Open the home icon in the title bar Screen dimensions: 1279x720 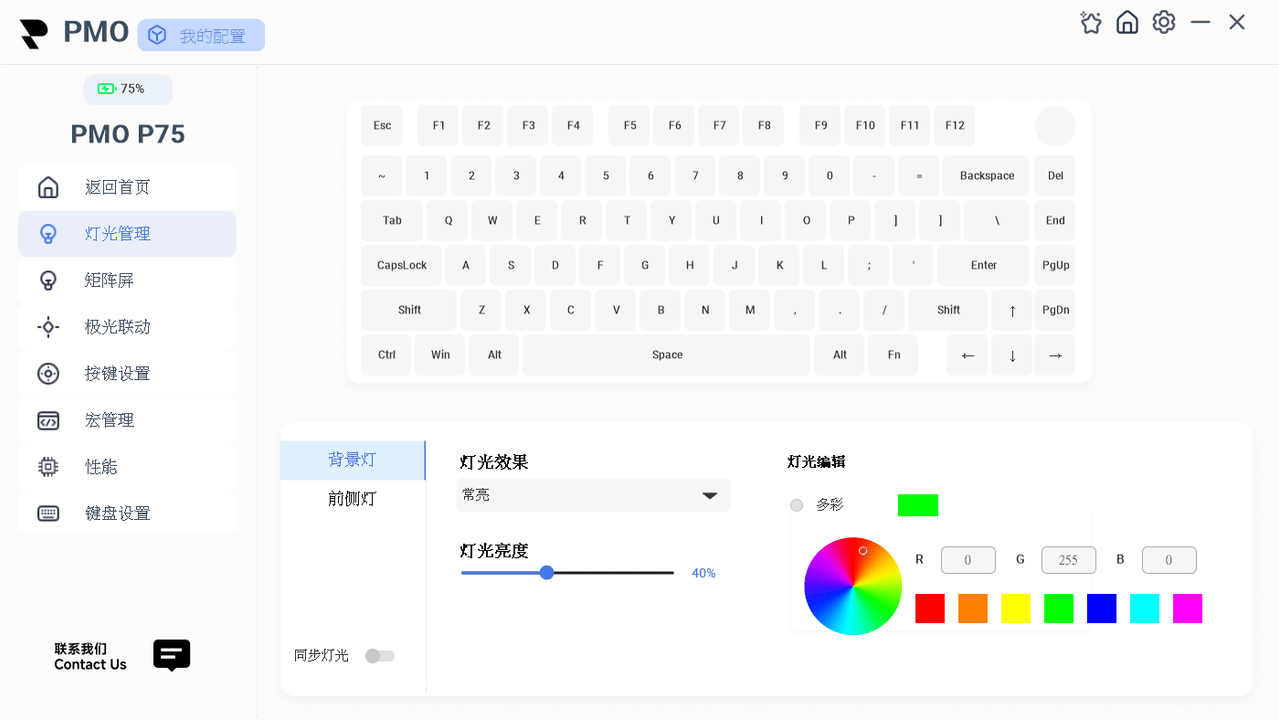tap(1127, 22)
